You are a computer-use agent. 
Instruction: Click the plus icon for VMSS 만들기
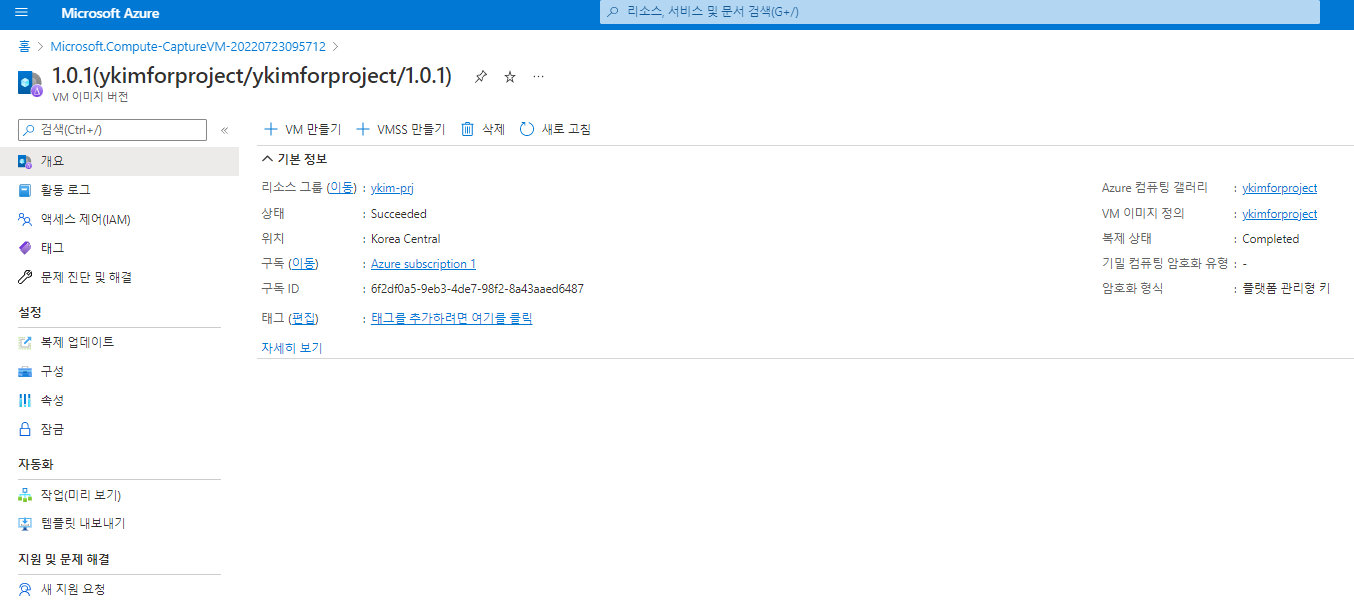[363, 129]
